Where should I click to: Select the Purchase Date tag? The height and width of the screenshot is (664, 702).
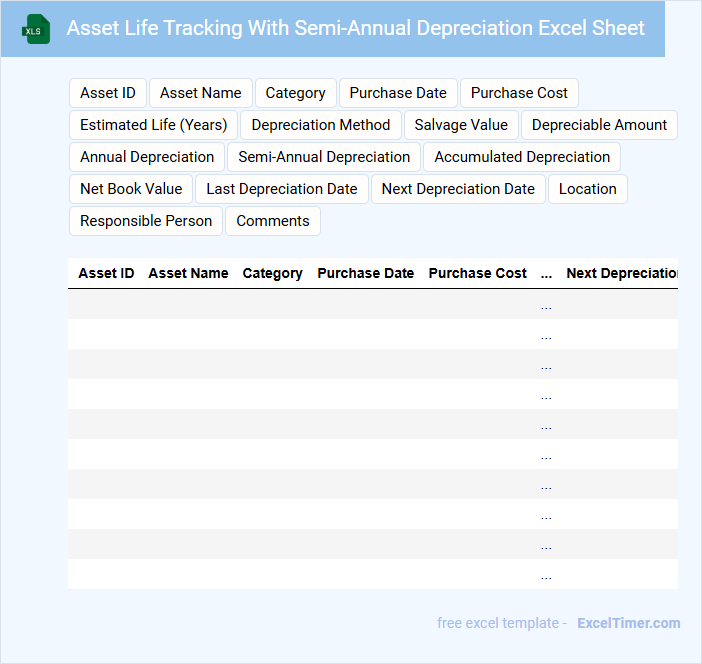point(398,93)
